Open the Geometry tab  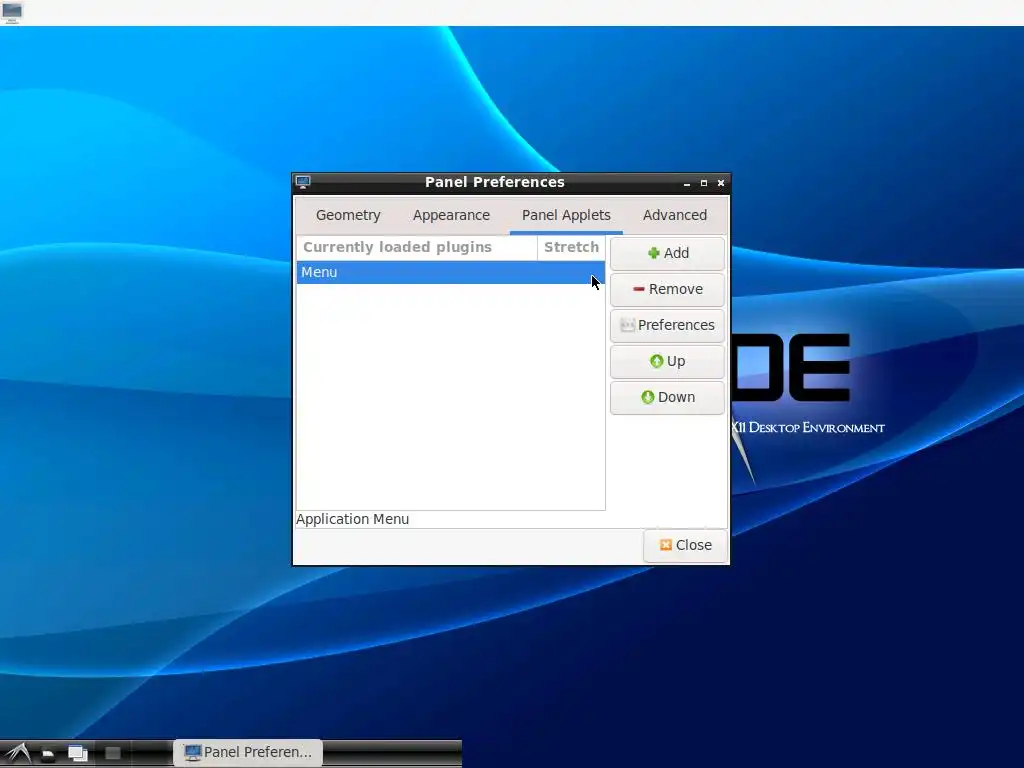[348, 215]
